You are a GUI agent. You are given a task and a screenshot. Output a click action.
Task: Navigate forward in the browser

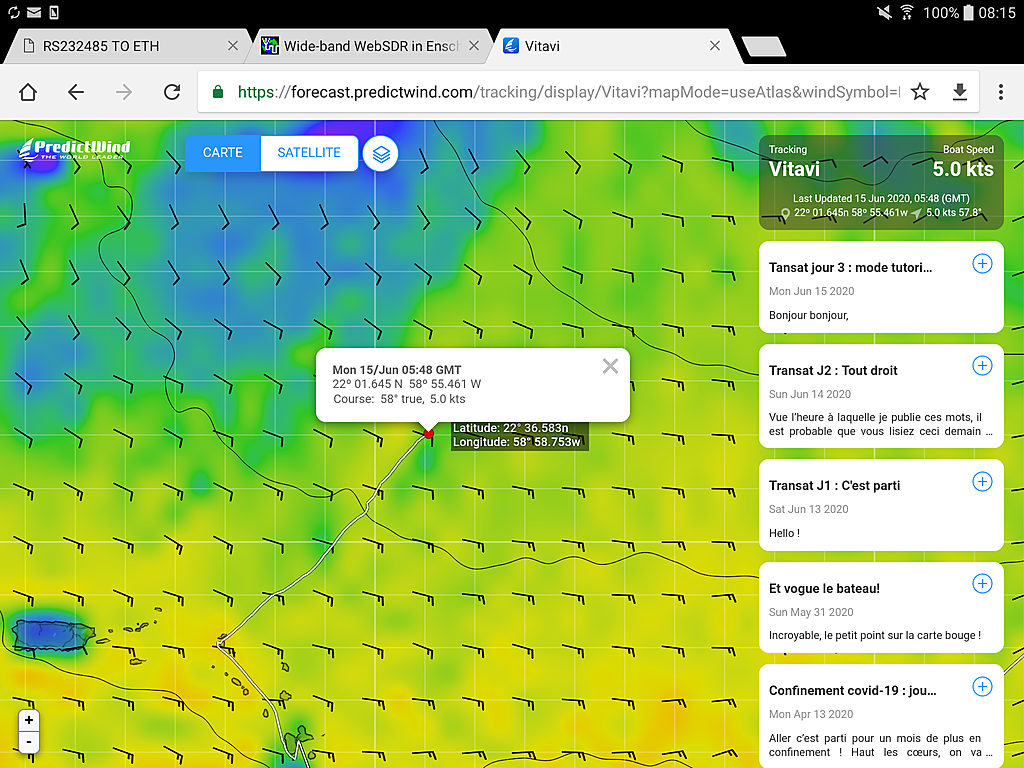(123, 92)
